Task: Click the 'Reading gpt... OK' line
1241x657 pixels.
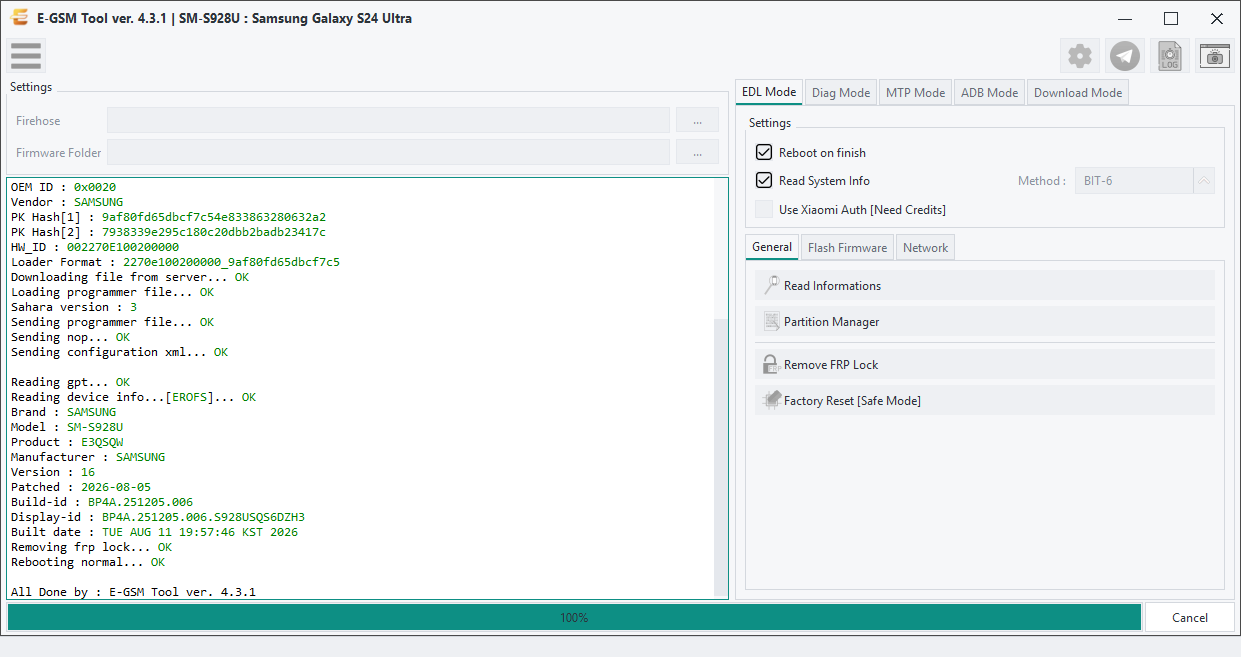Action: point(70,382)
